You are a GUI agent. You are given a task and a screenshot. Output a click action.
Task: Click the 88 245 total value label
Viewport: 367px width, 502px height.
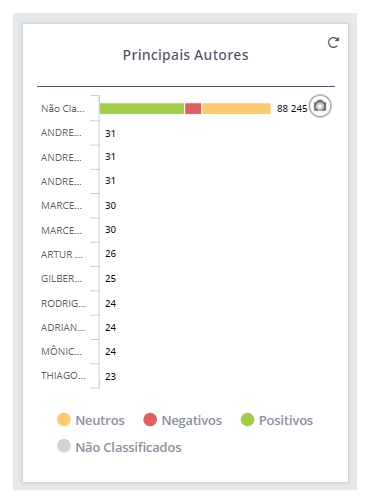[x=292, y=109]
